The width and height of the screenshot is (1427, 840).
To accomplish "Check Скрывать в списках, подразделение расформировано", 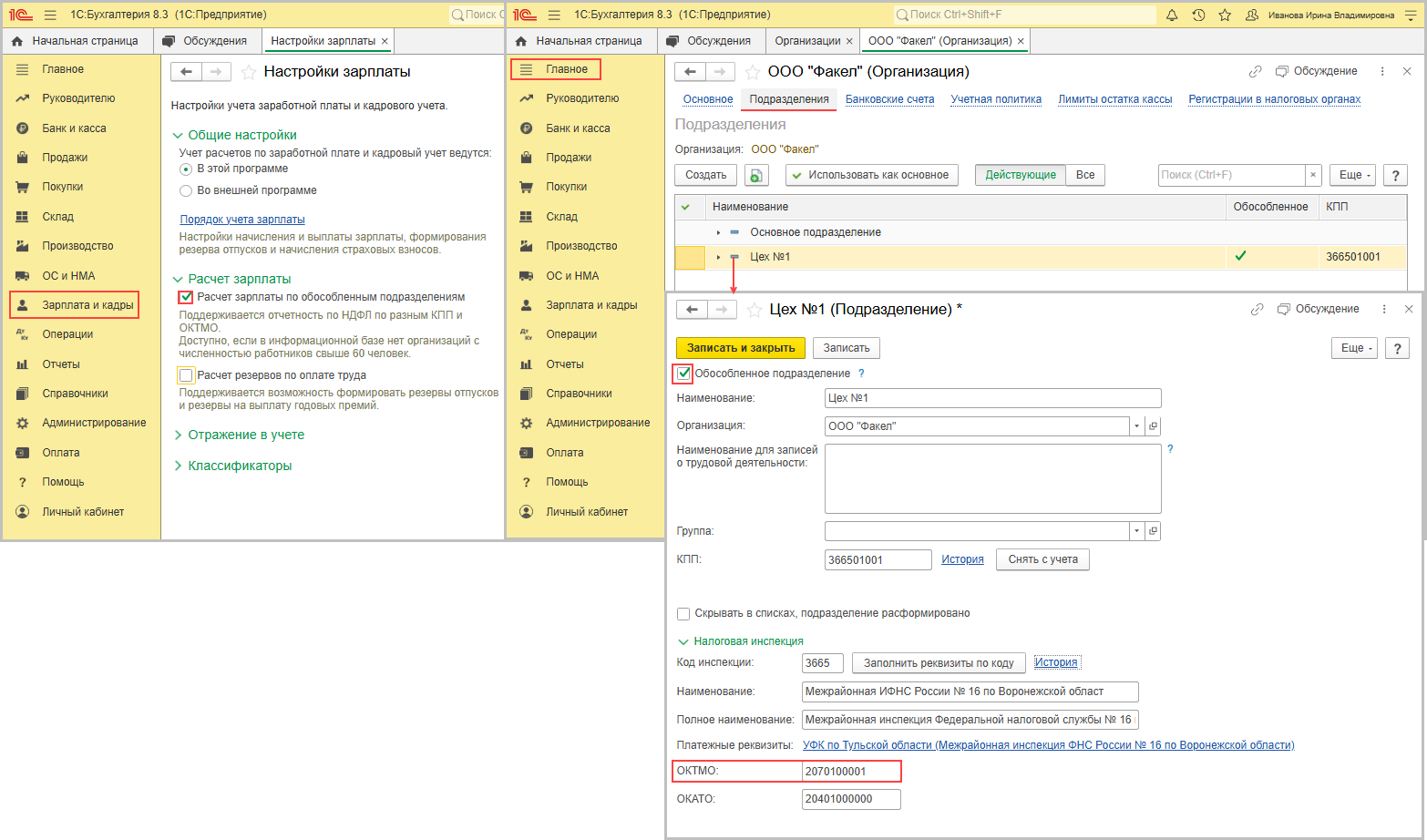I will [683, 614].
